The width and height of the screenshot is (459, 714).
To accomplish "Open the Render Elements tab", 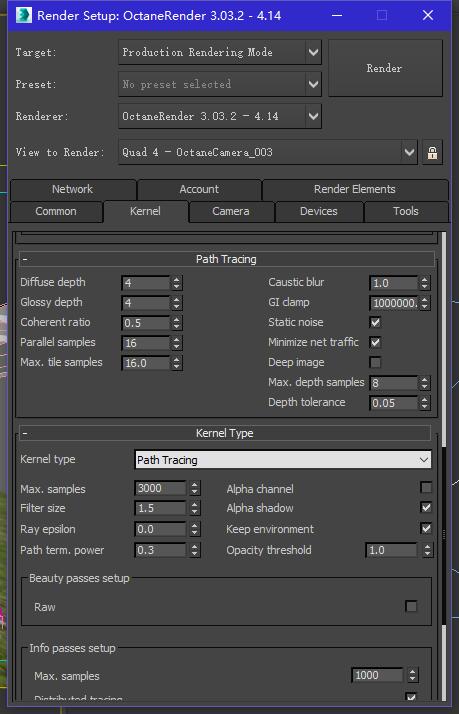I will (x=355, y=189).
